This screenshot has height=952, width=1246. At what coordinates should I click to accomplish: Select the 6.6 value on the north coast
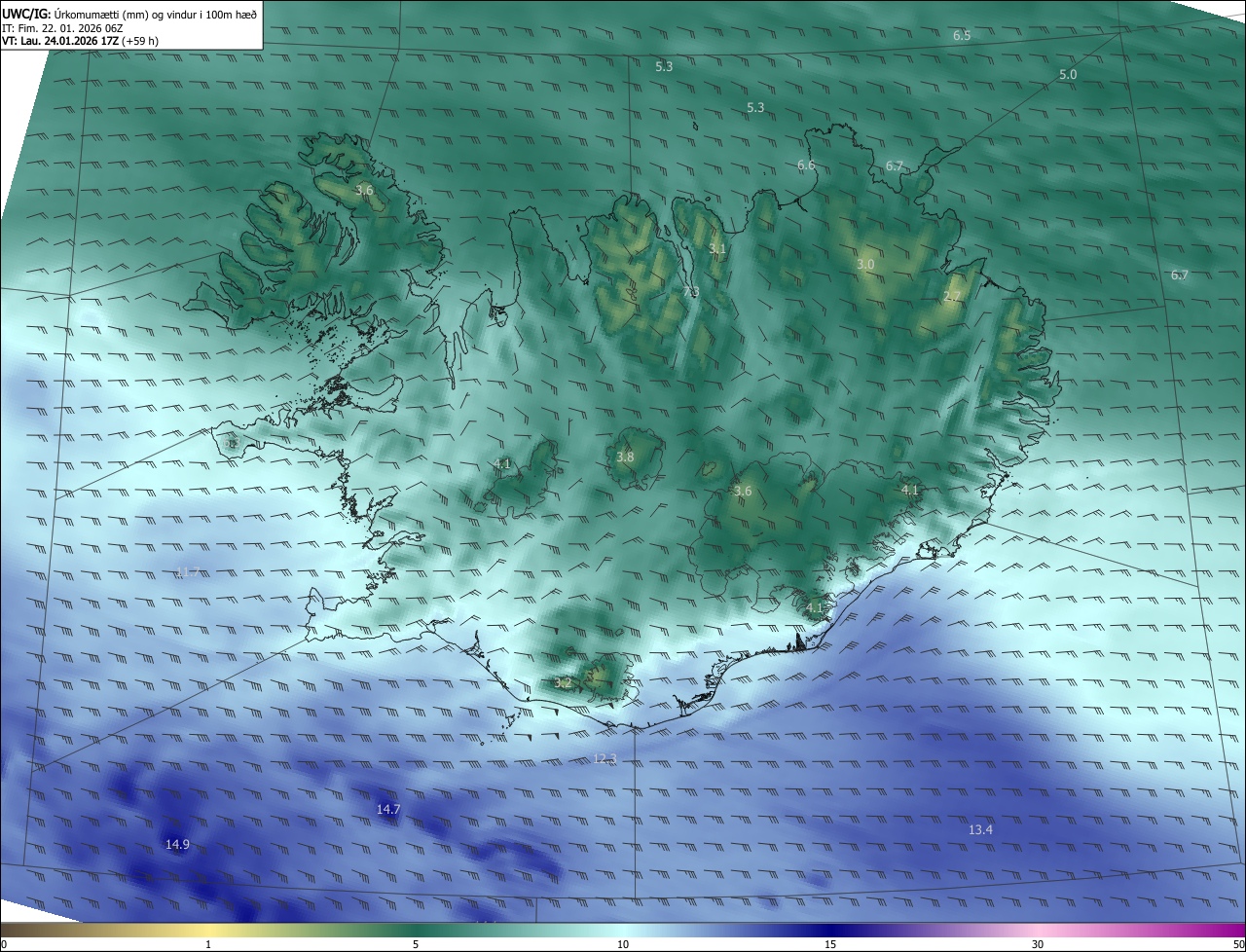(806, 165)
